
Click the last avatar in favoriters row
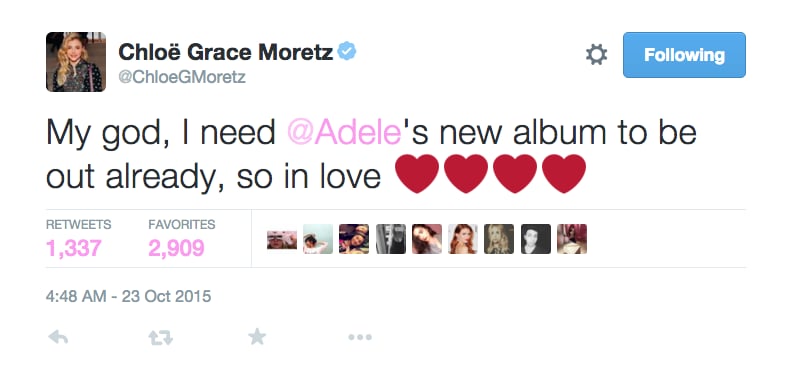click(x=572, y=239)
